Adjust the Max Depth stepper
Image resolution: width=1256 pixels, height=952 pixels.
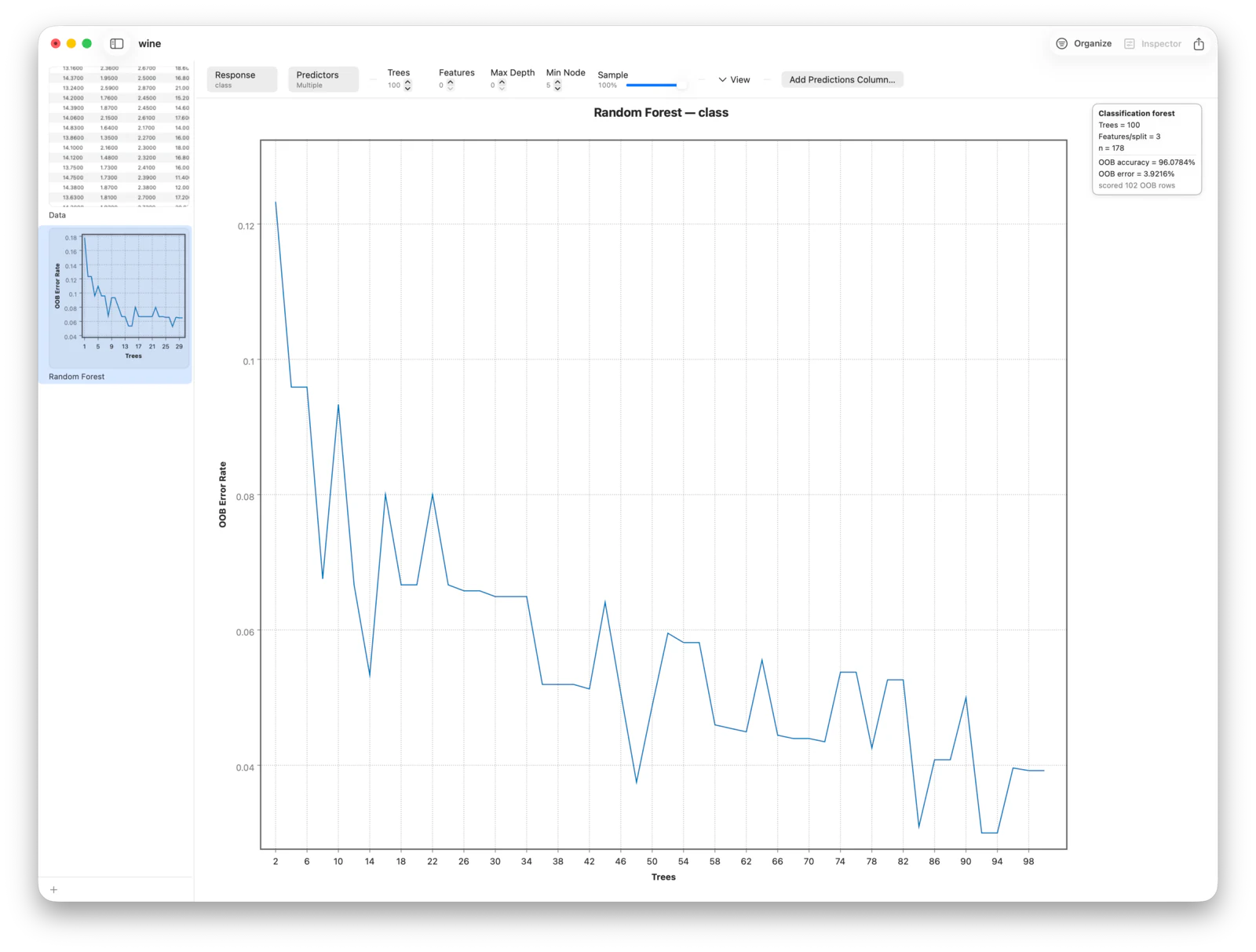click(502, 85)
